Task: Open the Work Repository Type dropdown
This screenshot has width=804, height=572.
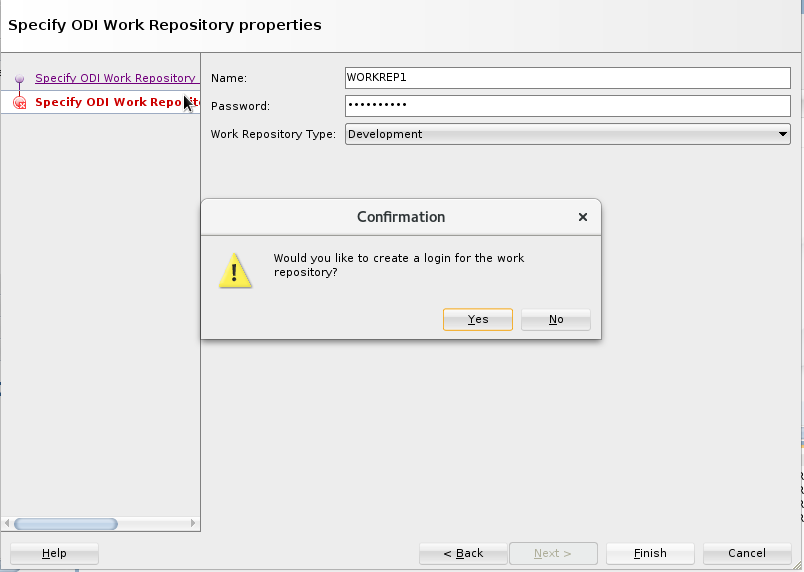Action: [x=568, y=134]
